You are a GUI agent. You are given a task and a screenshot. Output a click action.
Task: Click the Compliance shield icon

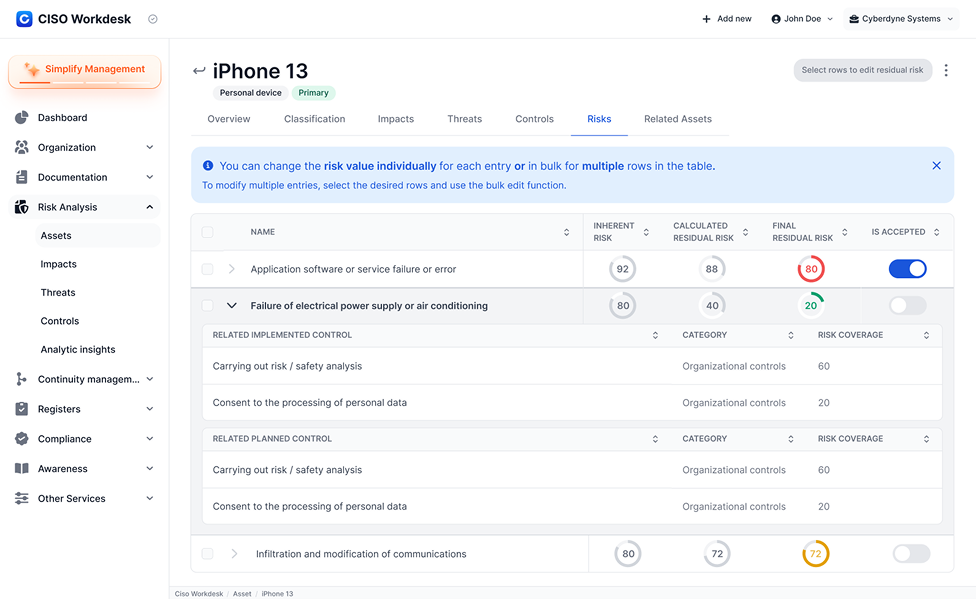click(22, 439)
